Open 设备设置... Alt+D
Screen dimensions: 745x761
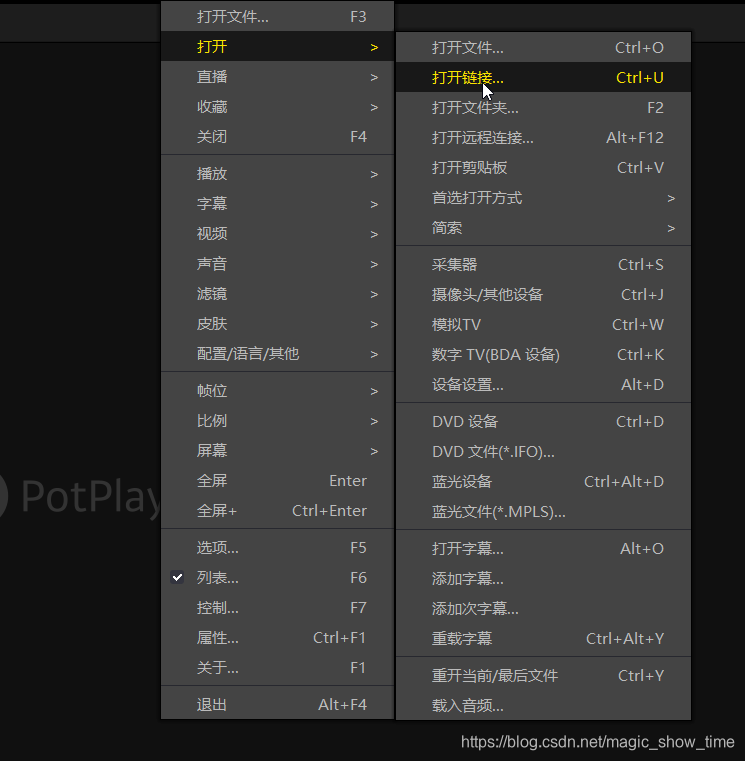click(544, 385)
